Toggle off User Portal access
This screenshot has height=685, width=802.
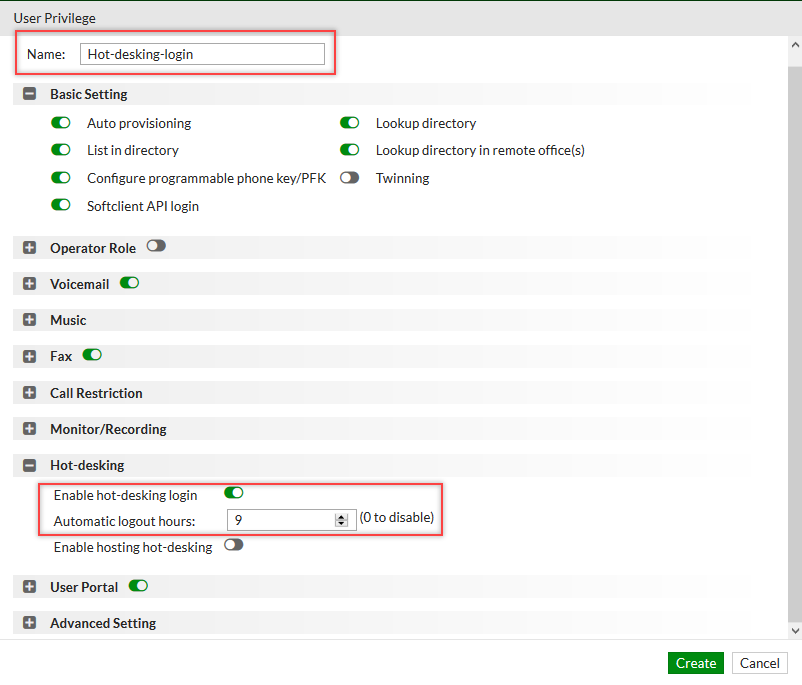pyautogui.click(x=138, y=585)
